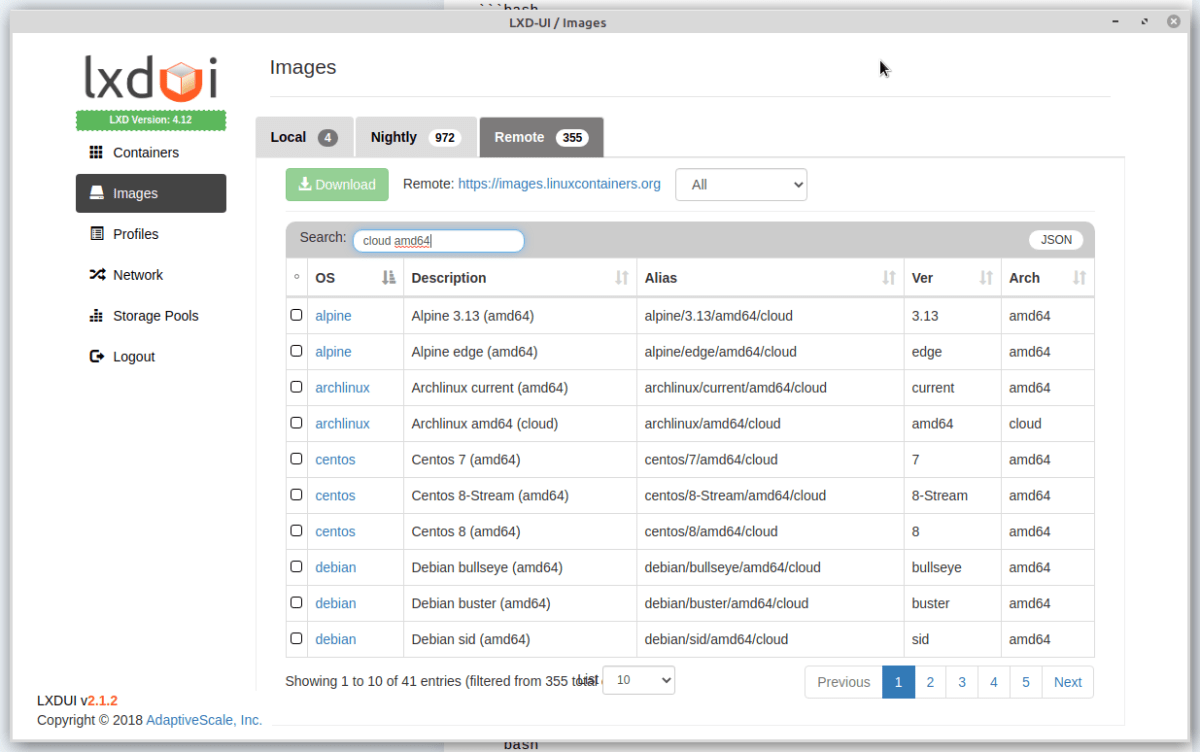Select the Remote images tab

(x=541, y=137)
